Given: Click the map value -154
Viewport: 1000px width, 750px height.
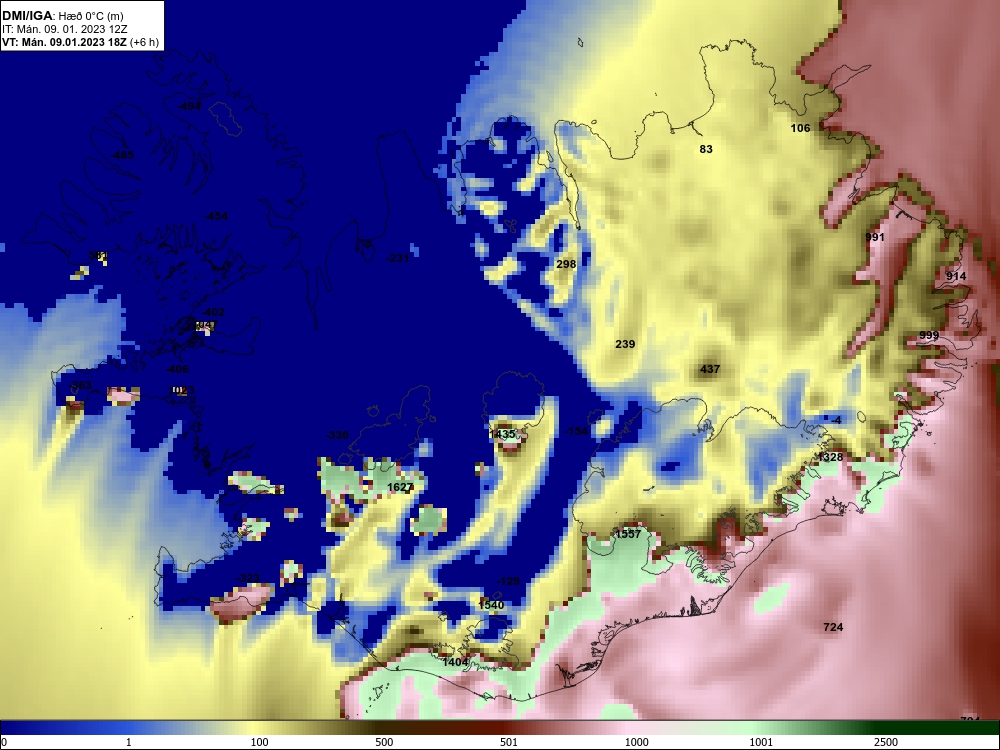Looking at the screenshot, I should [577, 431].
